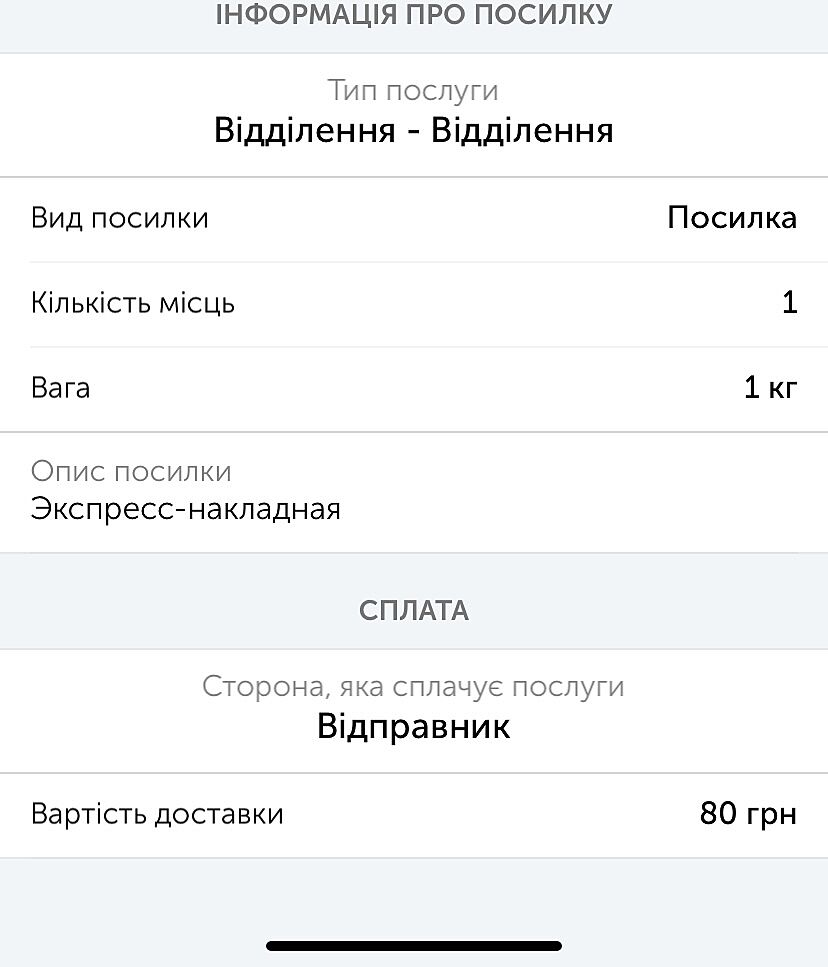Tap the 80 грн delivery cost value
828x967 pixels.
tap(748, 814)
